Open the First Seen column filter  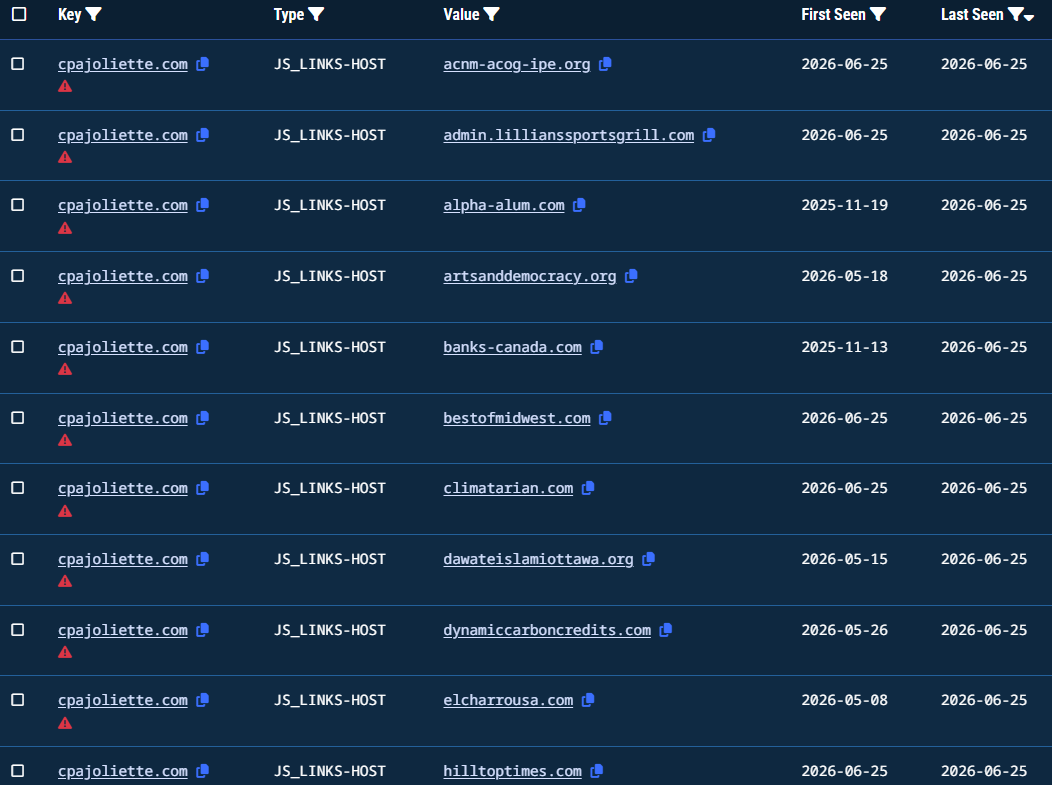click(878, 14)
